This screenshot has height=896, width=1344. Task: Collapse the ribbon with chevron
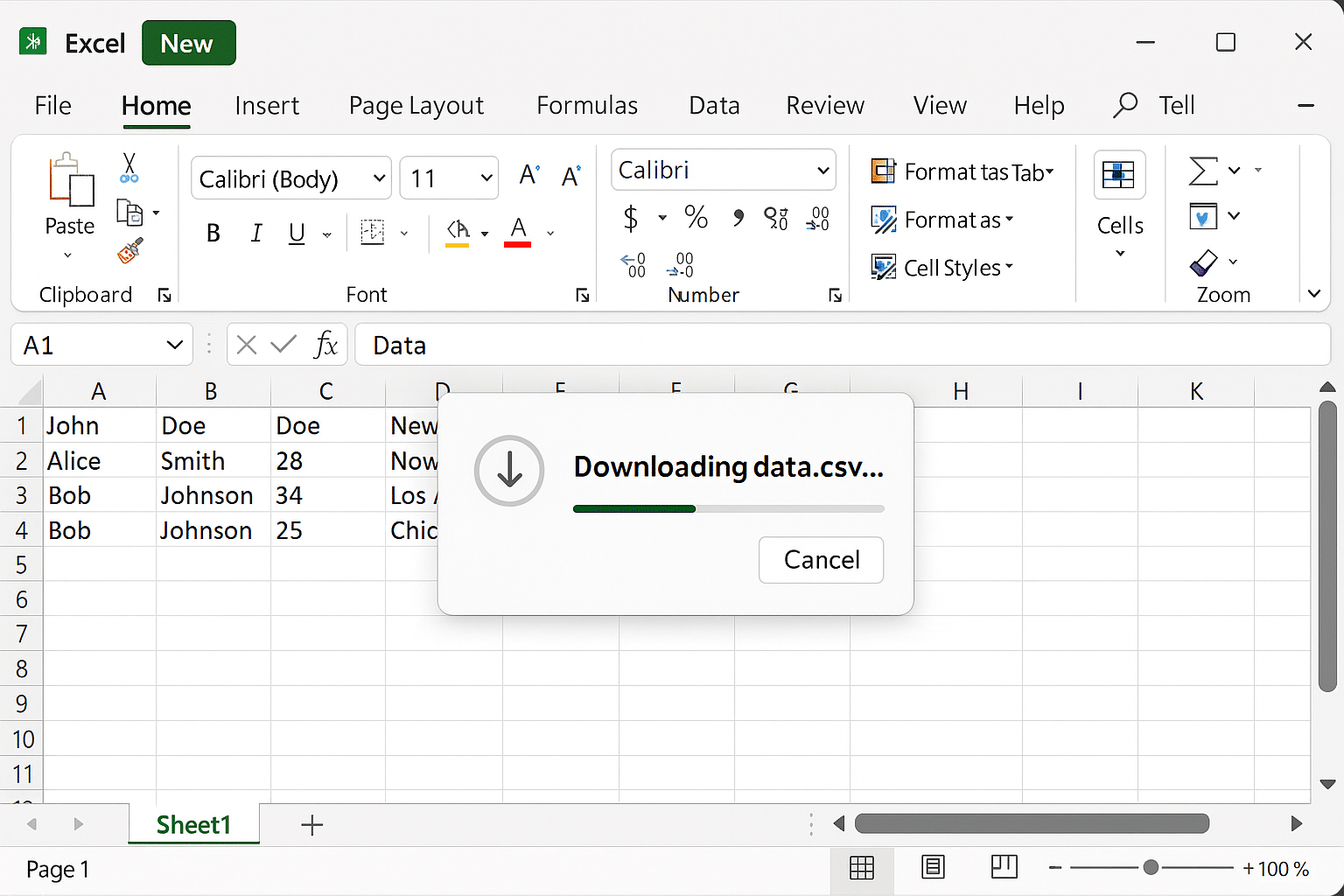pos(1314,294)
